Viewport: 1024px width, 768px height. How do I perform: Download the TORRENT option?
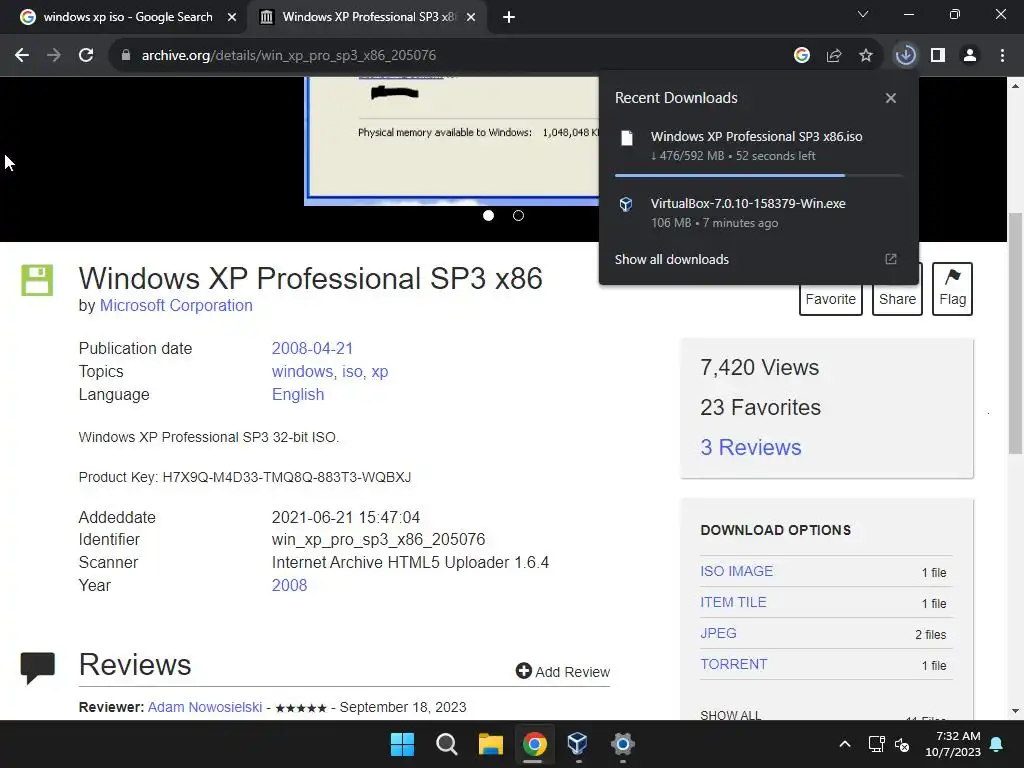click(x=733, y=664)
